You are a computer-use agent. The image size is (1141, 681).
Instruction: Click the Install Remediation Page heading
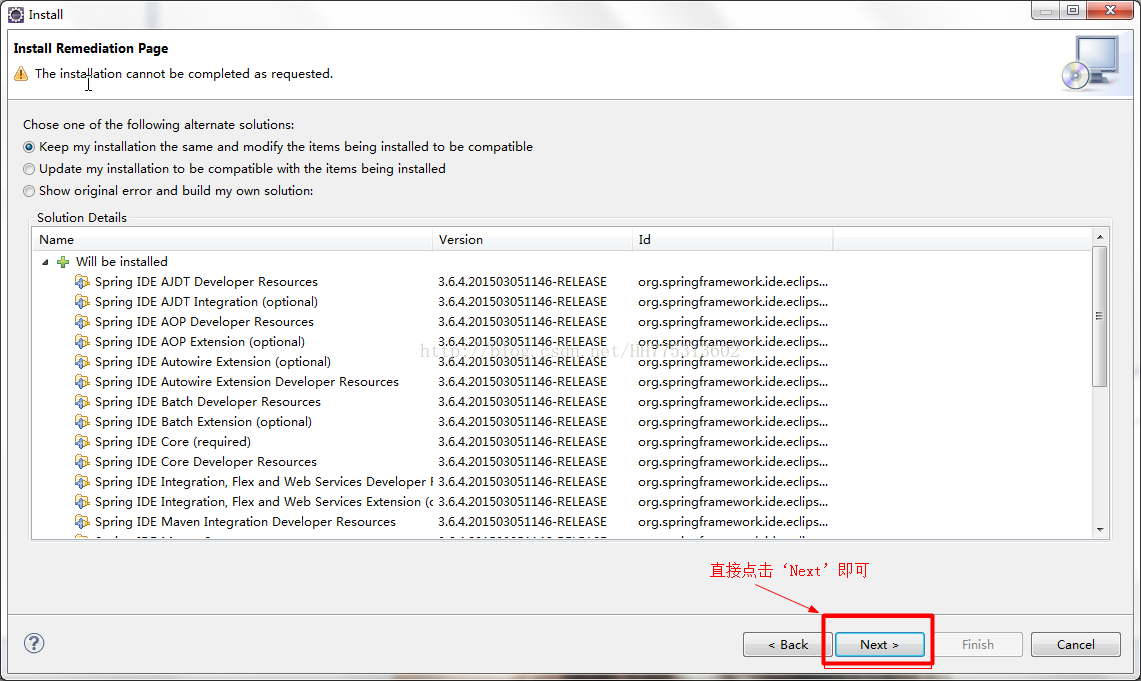click(91, 48)
